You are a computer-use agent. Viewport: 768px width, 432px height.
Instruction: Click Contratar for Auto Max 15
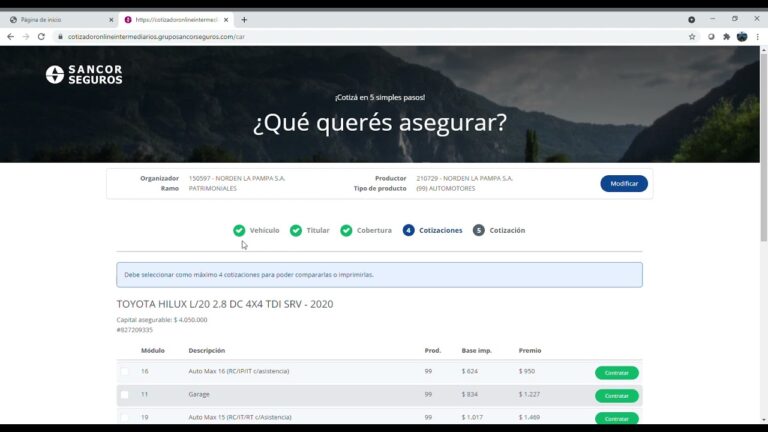click(x=617, y=418)
